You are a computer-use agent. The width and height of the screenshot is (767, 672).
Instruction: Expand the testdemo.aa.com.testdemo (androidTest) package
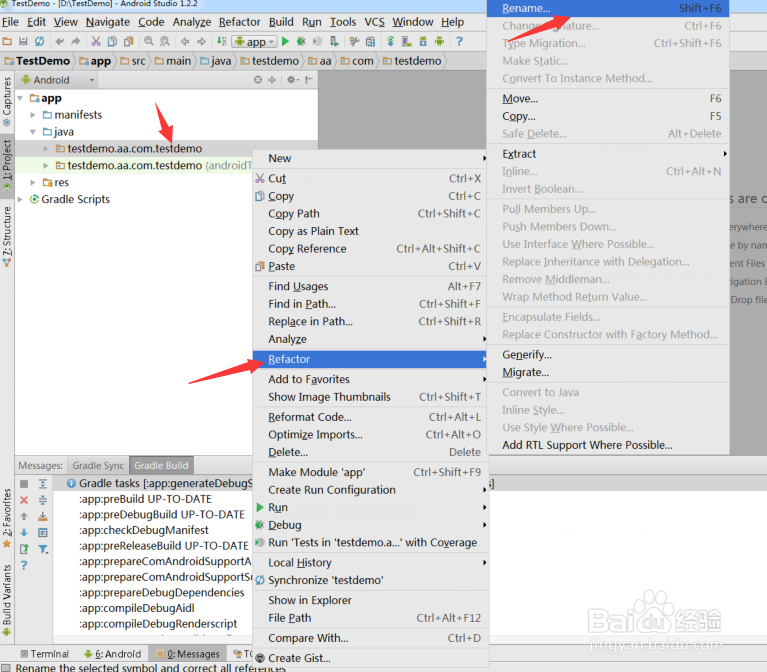(45, 166)
